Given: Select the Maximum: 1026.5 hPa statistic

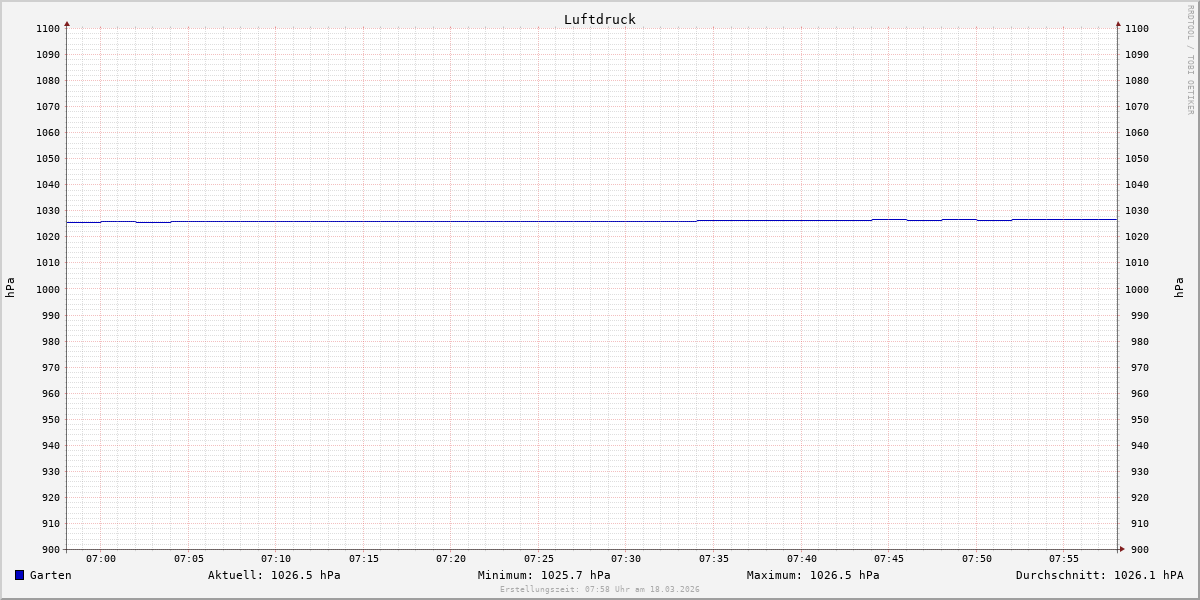Looking at the screenshot, I should tap(813, 575).
